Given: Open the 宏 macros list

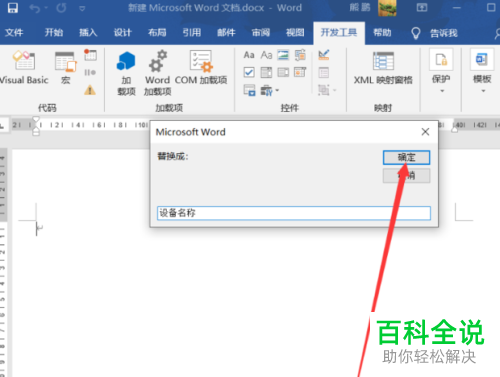Looking at the screenshot, I should pyautogui.click(x=66, y=68).
